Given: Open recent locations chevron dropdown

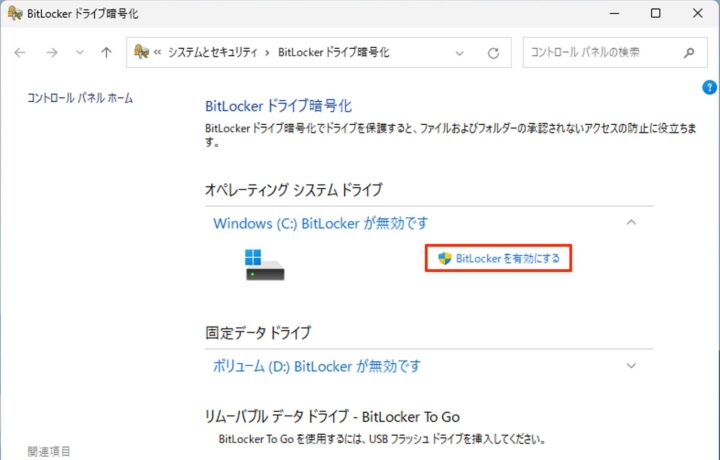Looking at the screenshot, I should click(x=80, y=52).
